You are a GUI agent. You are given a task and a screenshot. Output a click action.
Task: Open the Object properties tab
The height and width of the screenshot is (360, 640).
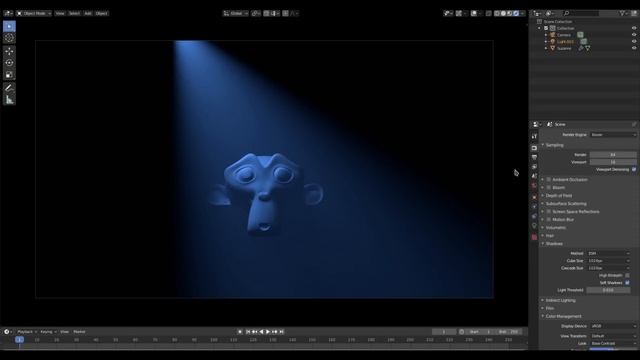[534, 197]
